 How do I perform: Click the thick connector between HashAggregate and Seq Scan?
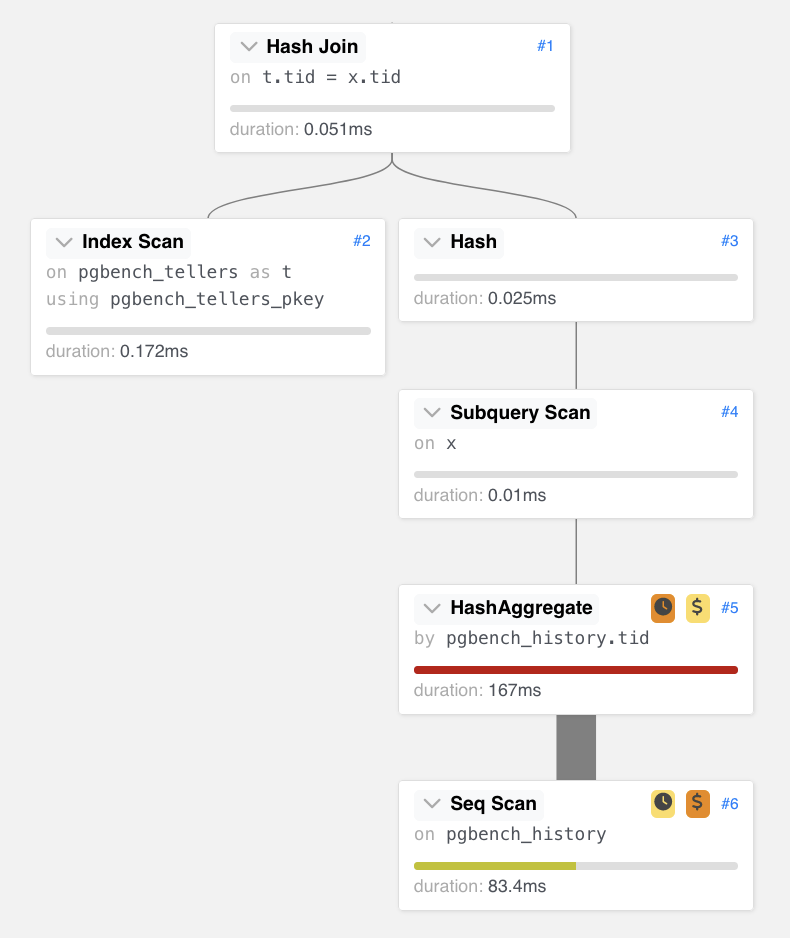tap(576, 747)
